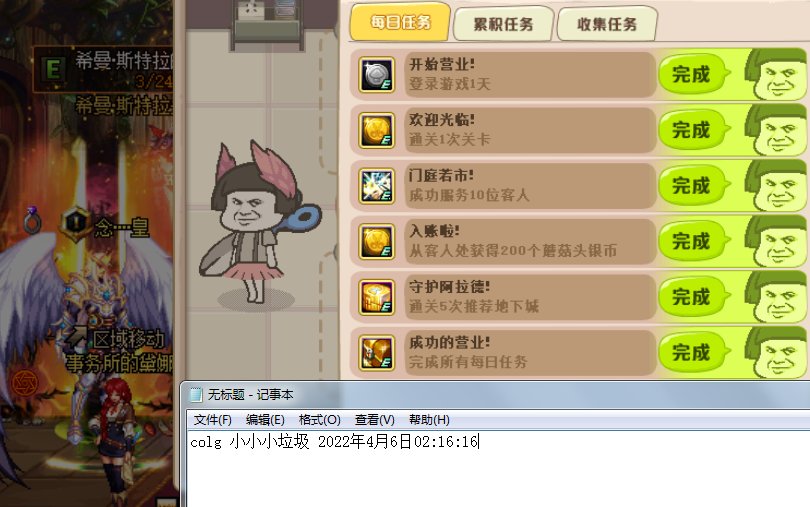Click the ring icon left of 念…皇
The image size is (810, 507).
(33, 221)
